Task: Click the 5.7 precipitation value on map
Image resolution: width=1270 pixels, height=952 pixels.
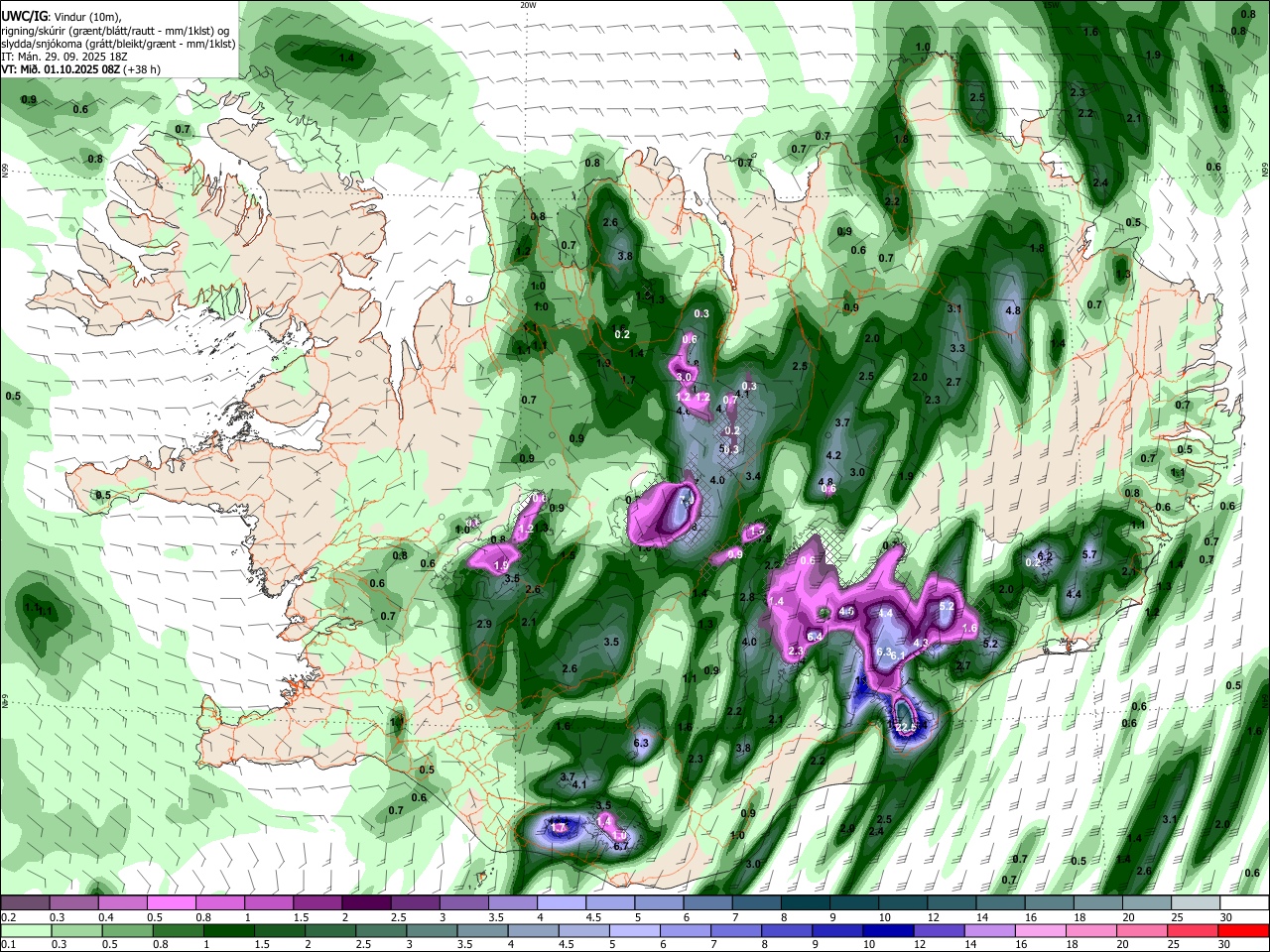Action: [1089, 554]
